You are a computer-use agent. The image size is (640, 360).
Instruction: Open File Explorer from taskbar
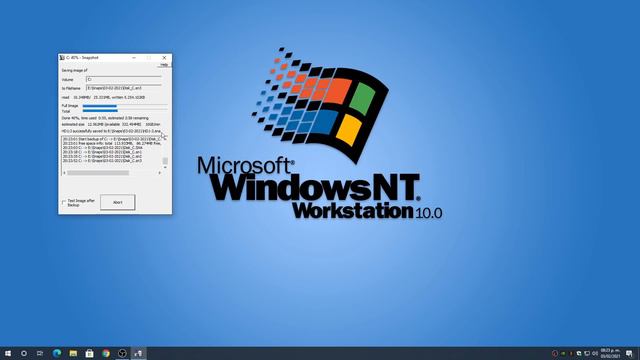[73, 353]
